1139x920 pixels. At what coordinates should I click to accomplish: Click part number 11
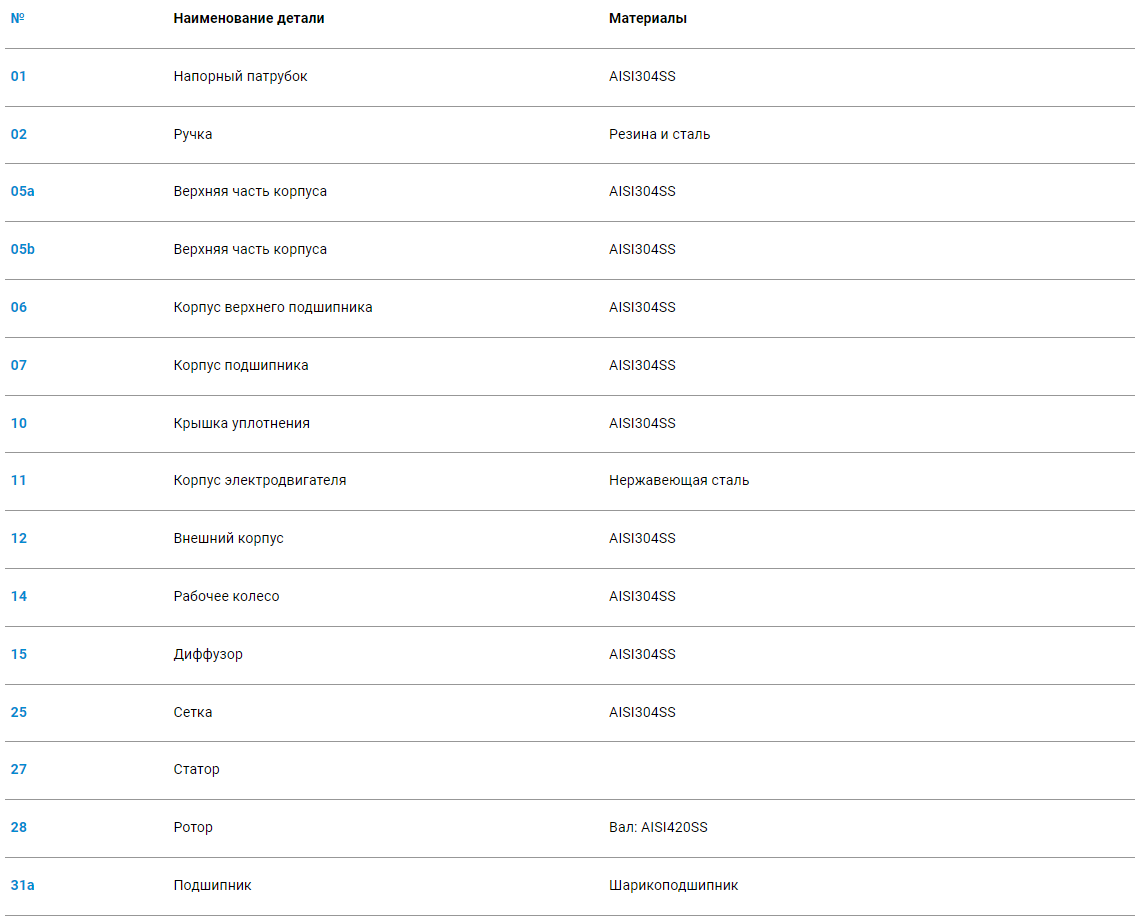(19, 480)
